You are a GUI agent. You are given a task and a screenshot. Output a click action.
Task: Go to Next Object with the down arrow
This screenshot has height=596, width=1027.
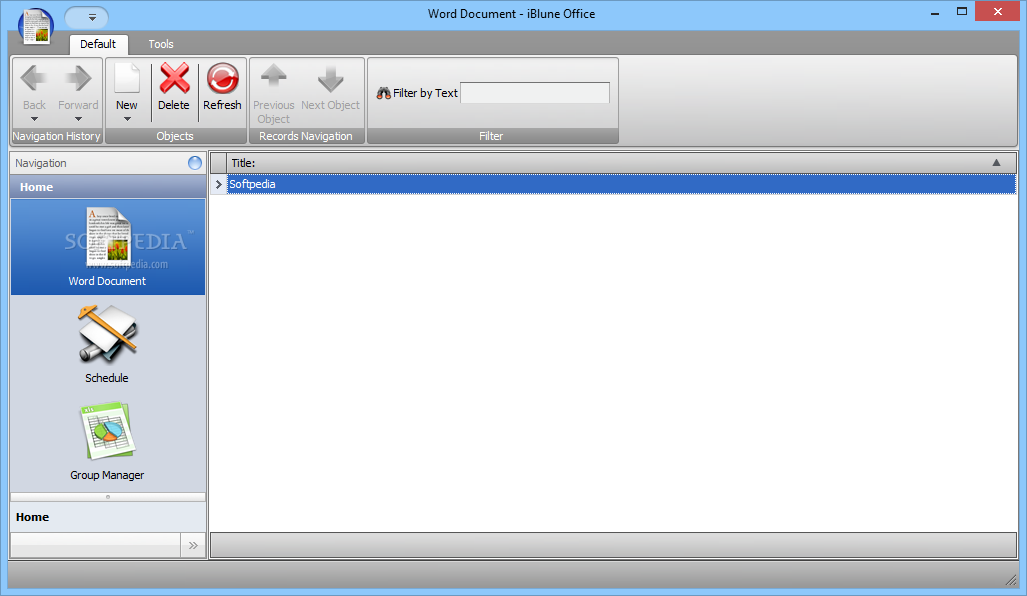331,78
